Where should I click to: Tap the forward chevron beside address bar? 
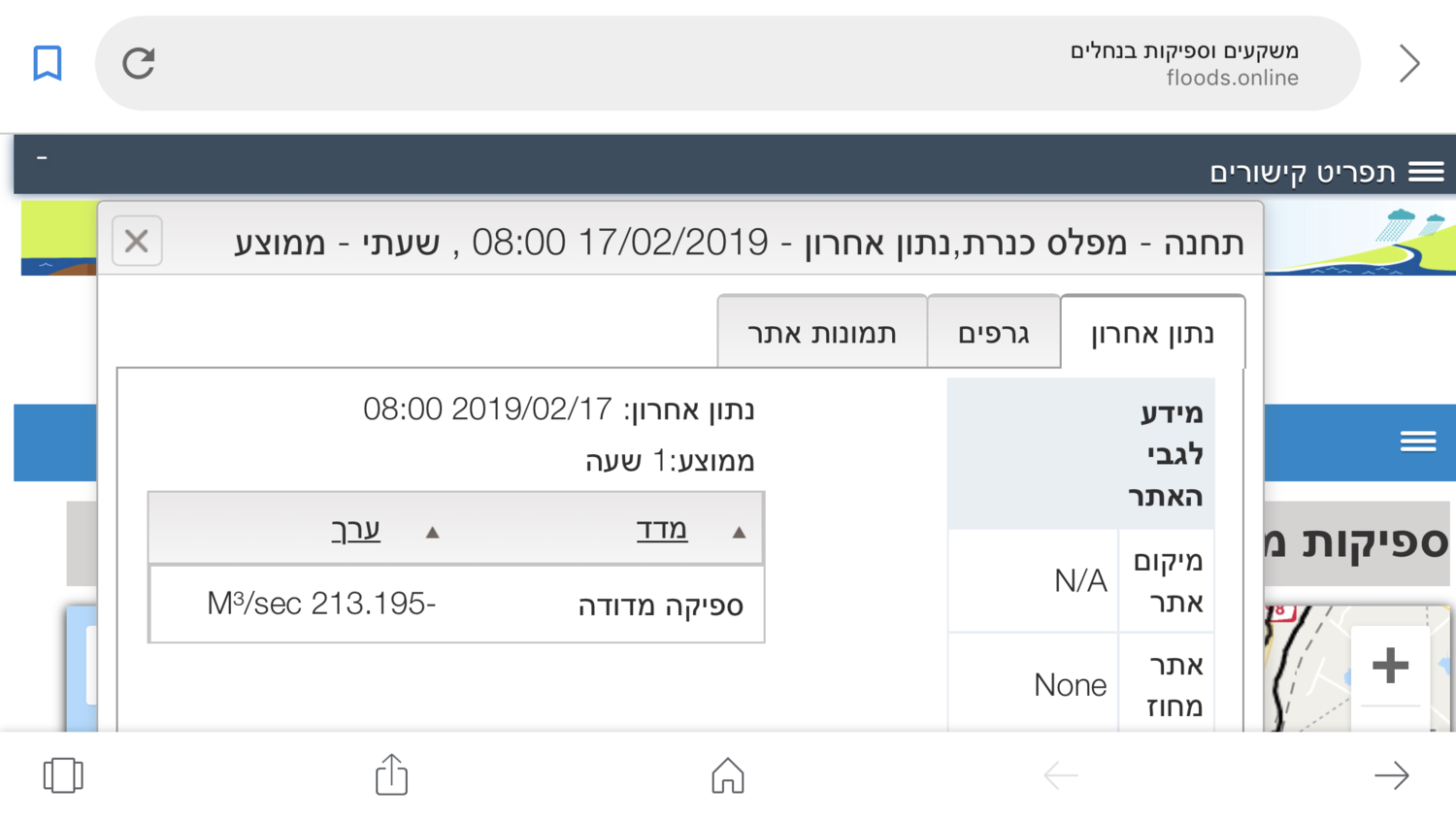click(1409, 63)
